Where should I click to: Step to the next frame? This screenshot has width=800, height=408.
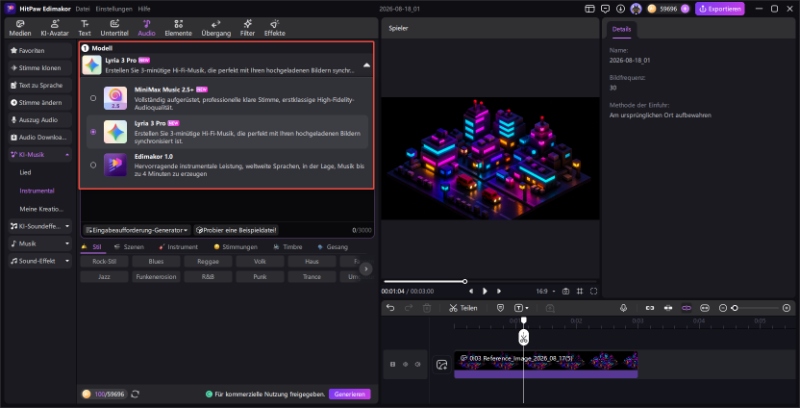[x=498, y=291]
